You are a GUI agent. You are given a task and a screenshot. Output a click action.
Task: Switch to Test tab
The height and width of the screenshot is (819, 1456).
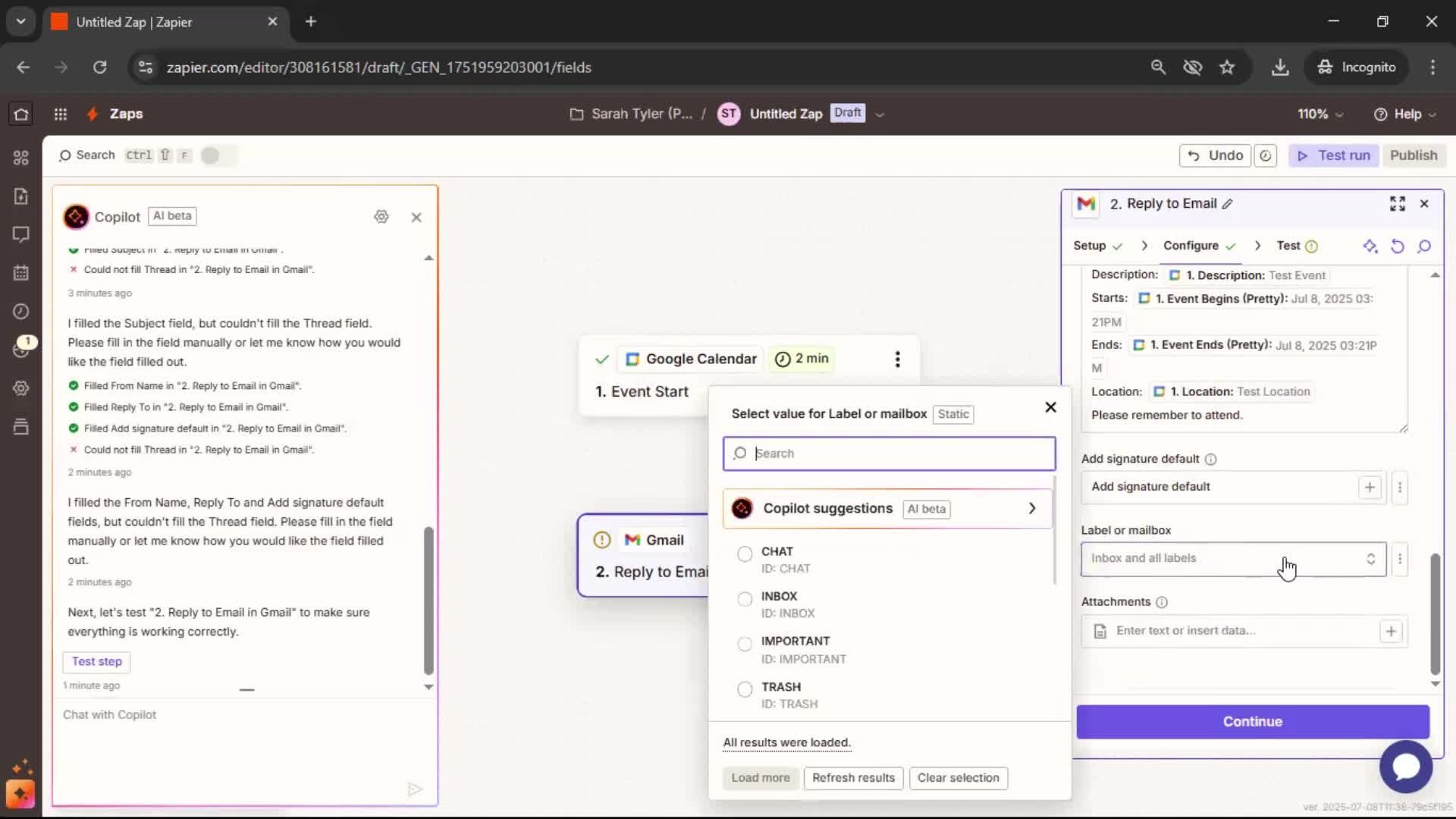pos(1297,246)
